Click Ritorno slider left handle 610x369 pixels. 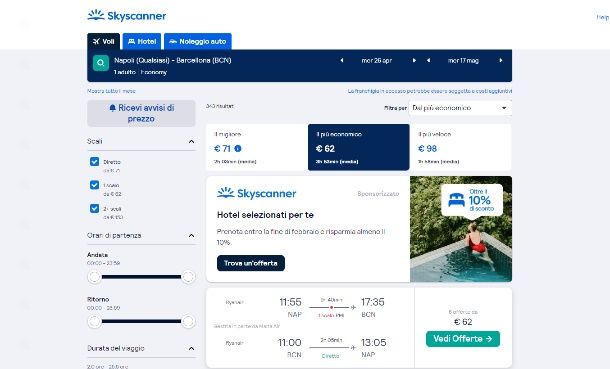tap(94, 322)
